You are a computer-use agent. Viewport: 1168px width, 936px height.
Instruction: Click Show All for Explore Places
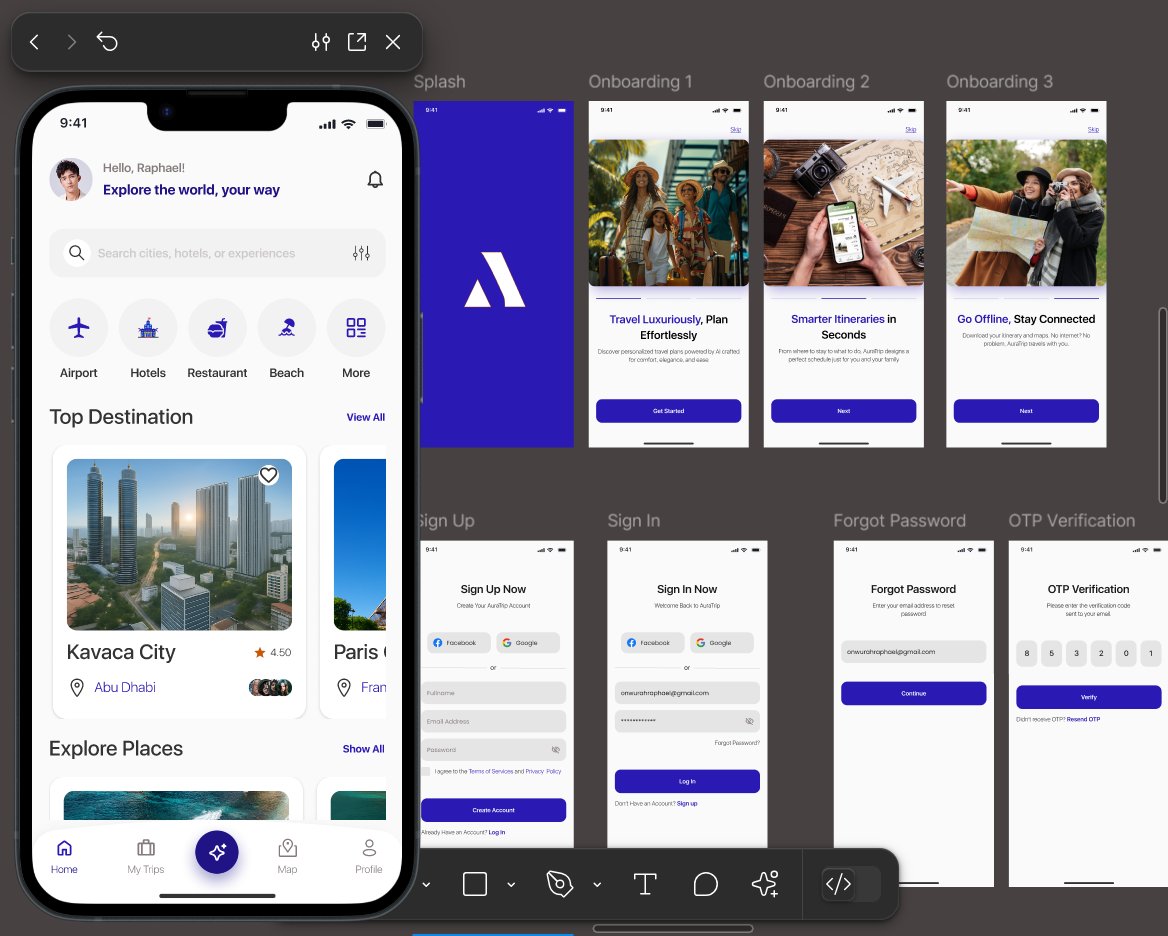(364, 749)
